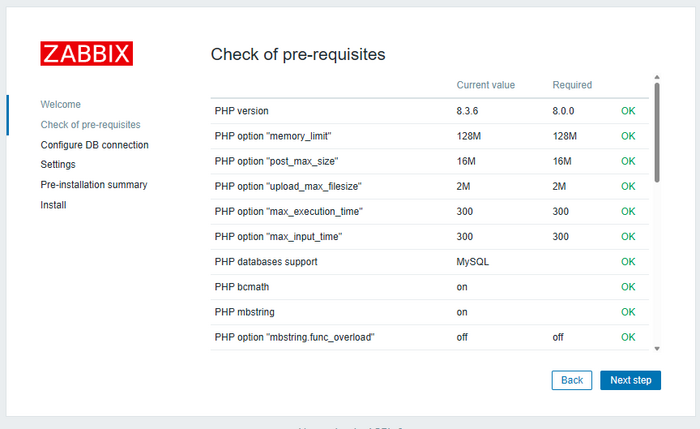Click the mbstring.func_overload OK status
This screenshot has height=429, width=700.
point(628,337)
